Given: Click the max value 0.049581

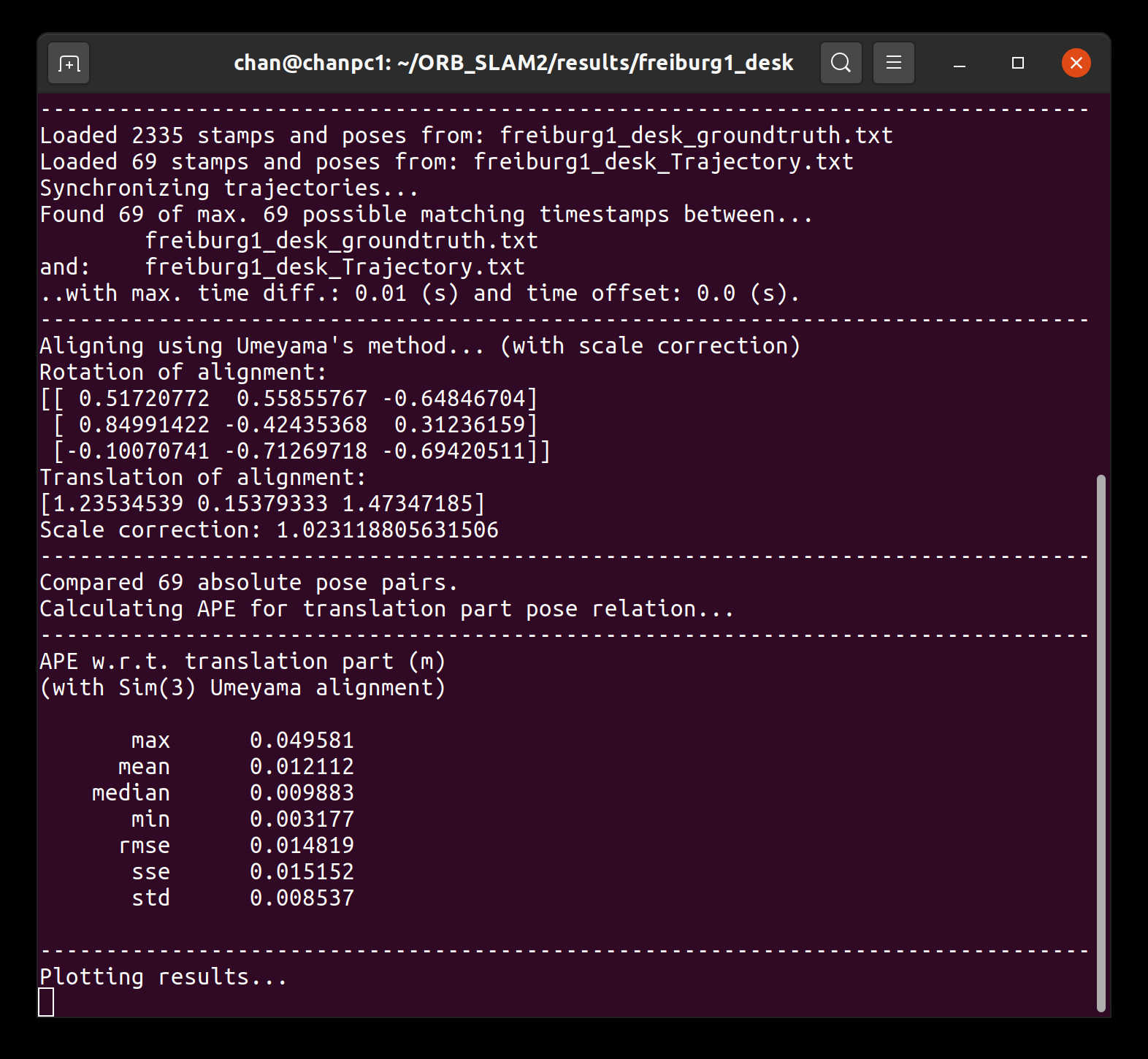Looking at the screenshot, I should 302,741.
